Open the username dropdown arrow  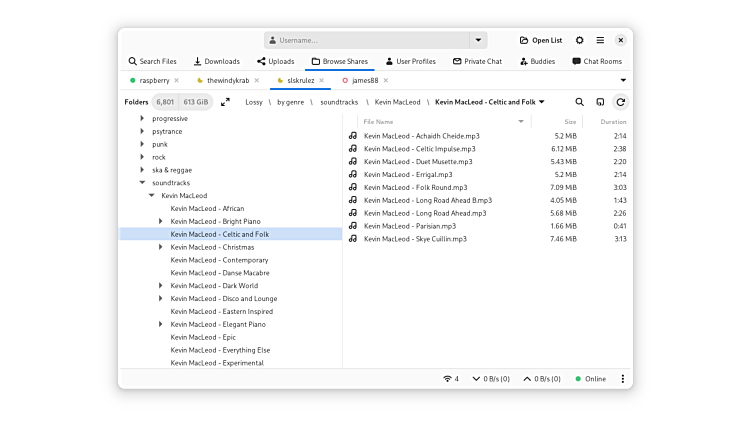tap(478, 40)
